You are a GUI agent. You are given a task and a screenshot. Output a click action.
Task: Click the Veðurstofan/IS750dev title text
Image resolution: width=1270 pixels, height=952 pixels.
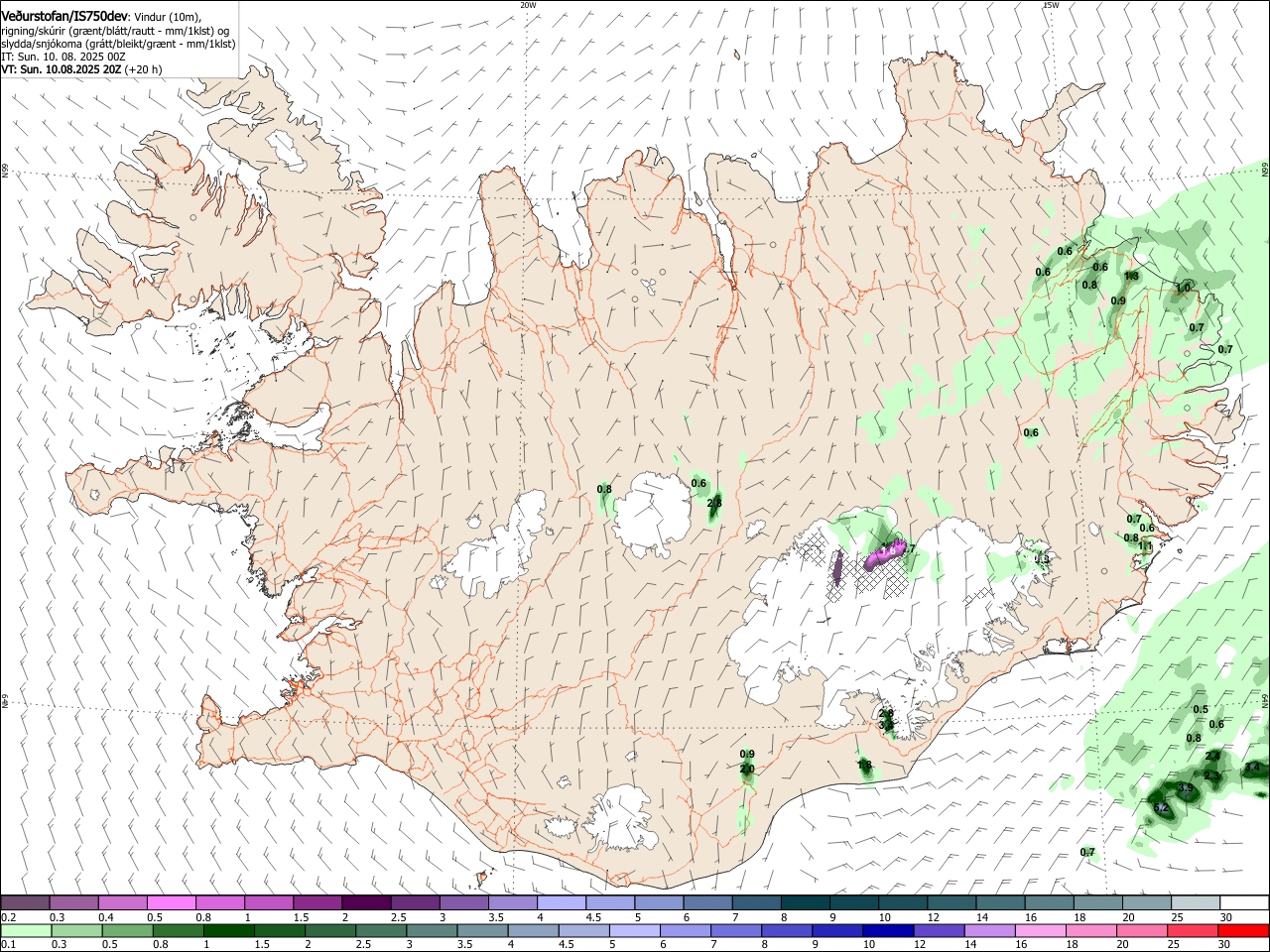click(x=64, y=16)
